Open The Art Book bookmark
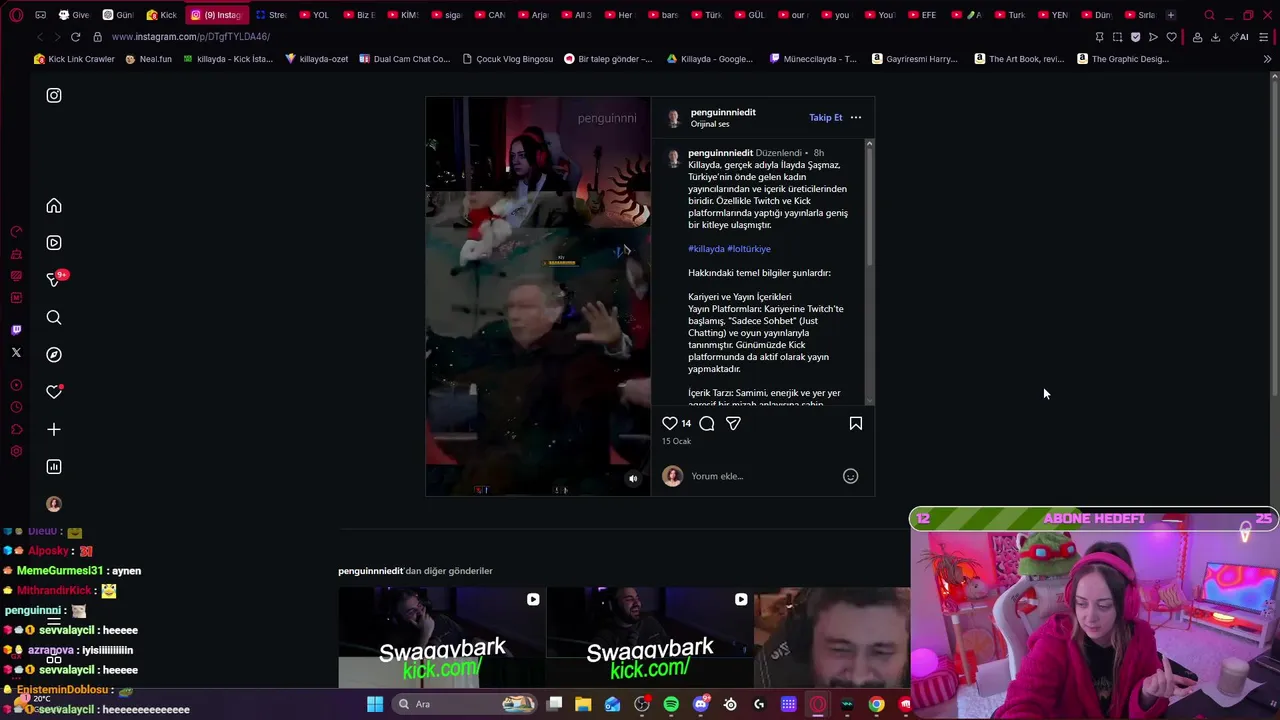 click(1019, 59)
